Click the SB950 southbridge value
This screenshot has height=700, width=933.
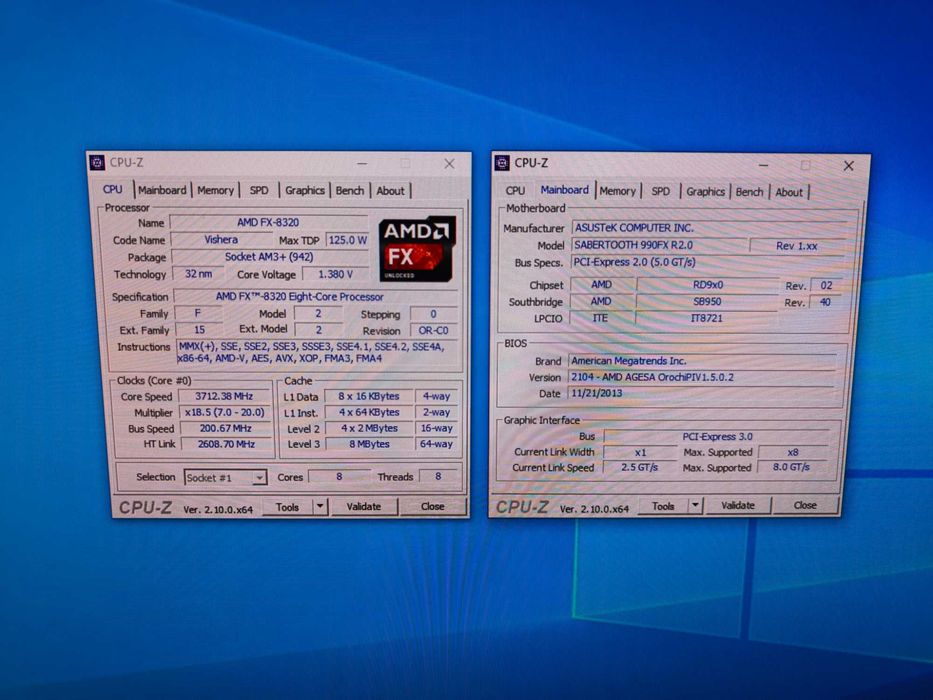(x=707, y=302)
